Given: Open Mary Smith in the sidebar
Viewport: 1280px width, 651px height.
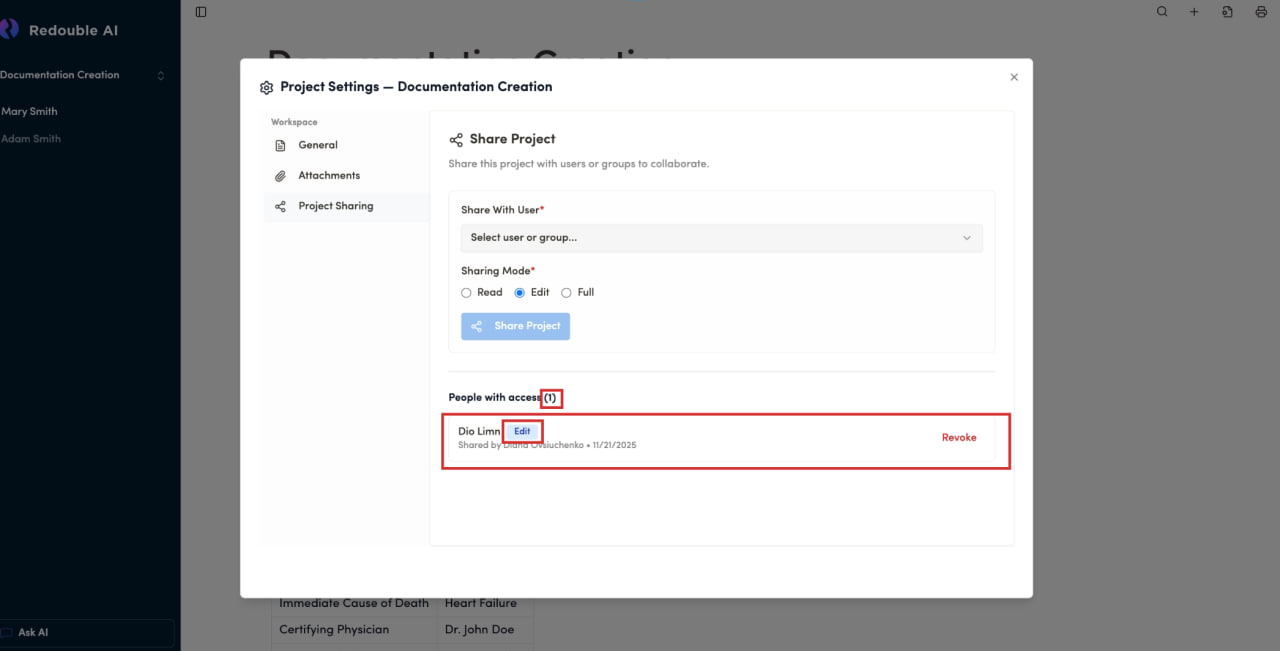Looking at the screenshot, I should coord(30,112).
